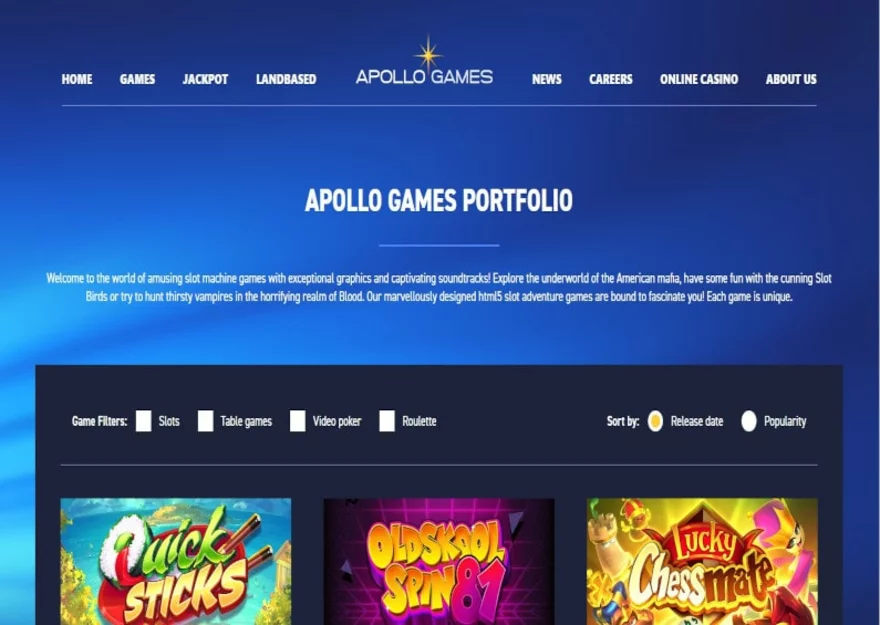The width and height of the screenshot is (880, 625).
Task: Sort games by Popularity
Action: tap(749, 421)
